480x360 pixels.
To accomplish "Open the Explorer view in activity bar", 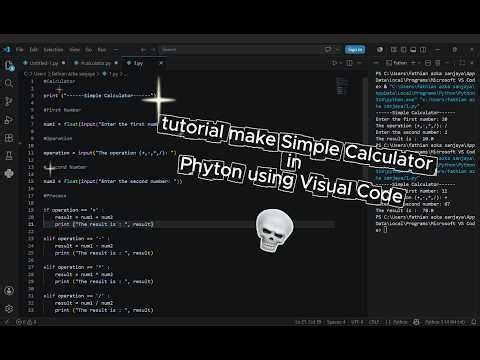I will [x=9, y=66].
